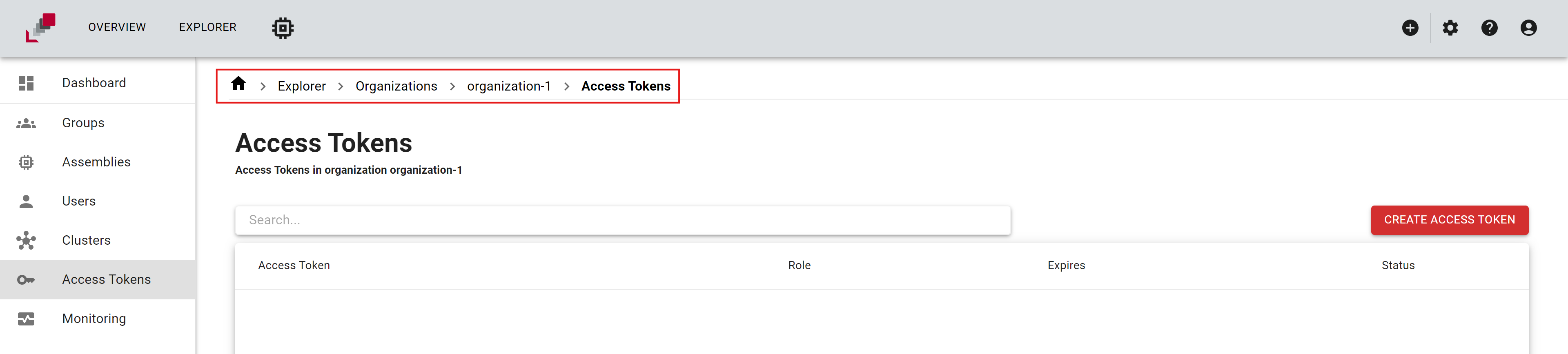1568x354 pixels.
Task: Click the Groups people icon in sidebar
Action: [26, 123]
